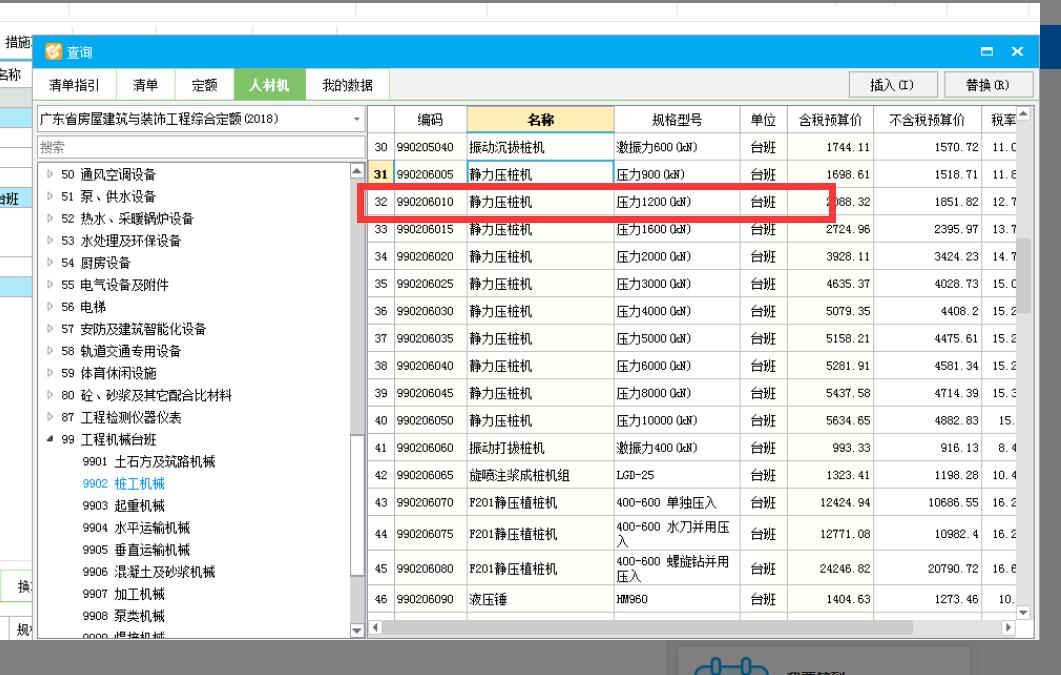
Task: Select row 30 振动沉拔桩机
Action: pos(692,147)
